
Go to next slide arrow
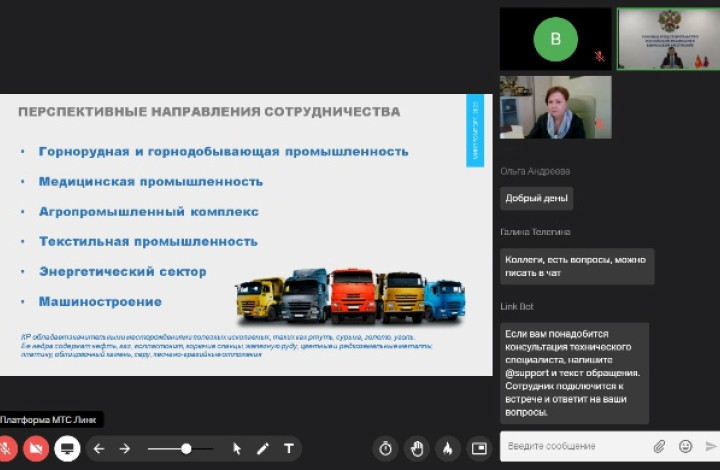click(x=124, y=449)
